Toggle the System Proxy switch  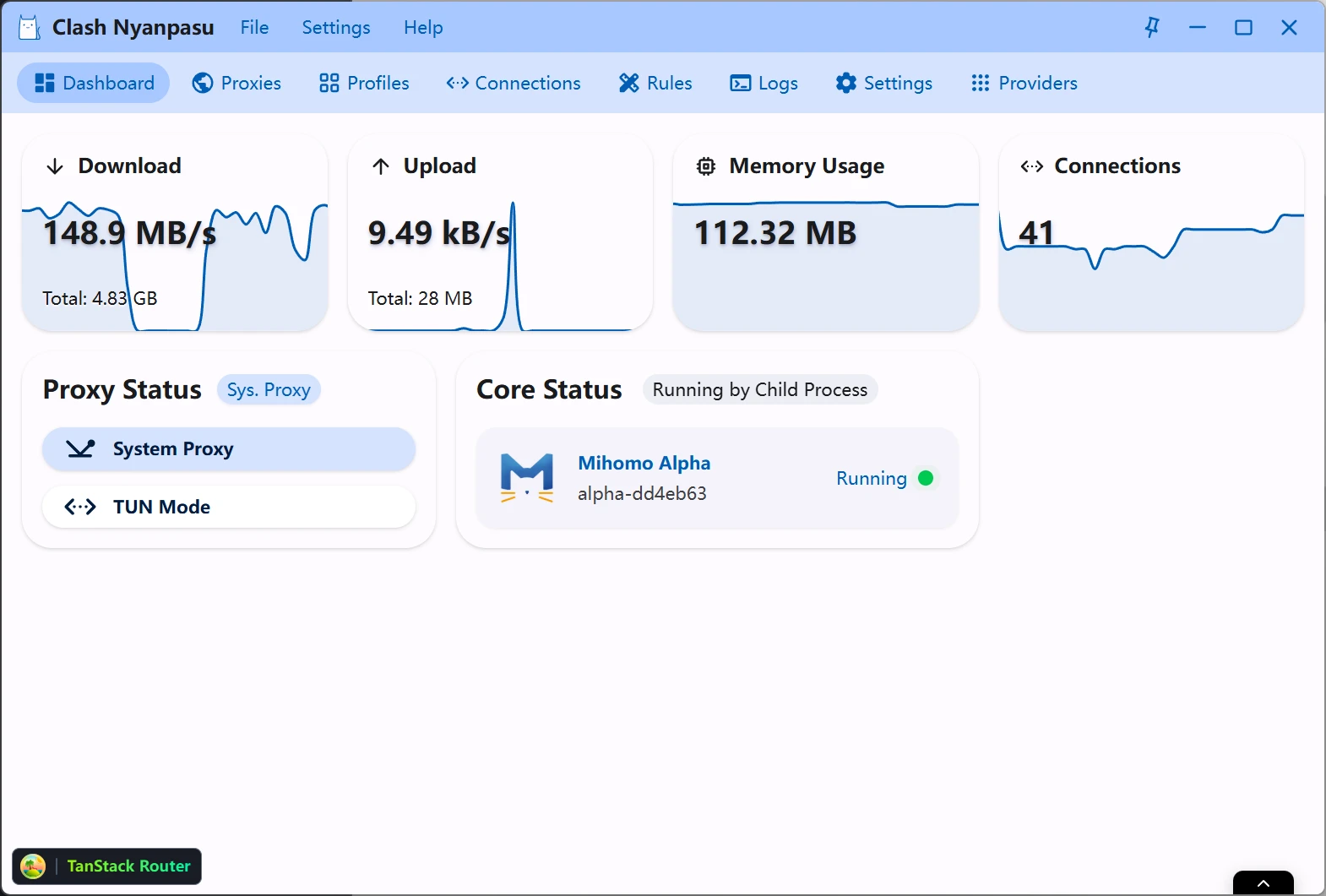click(229, 449)
